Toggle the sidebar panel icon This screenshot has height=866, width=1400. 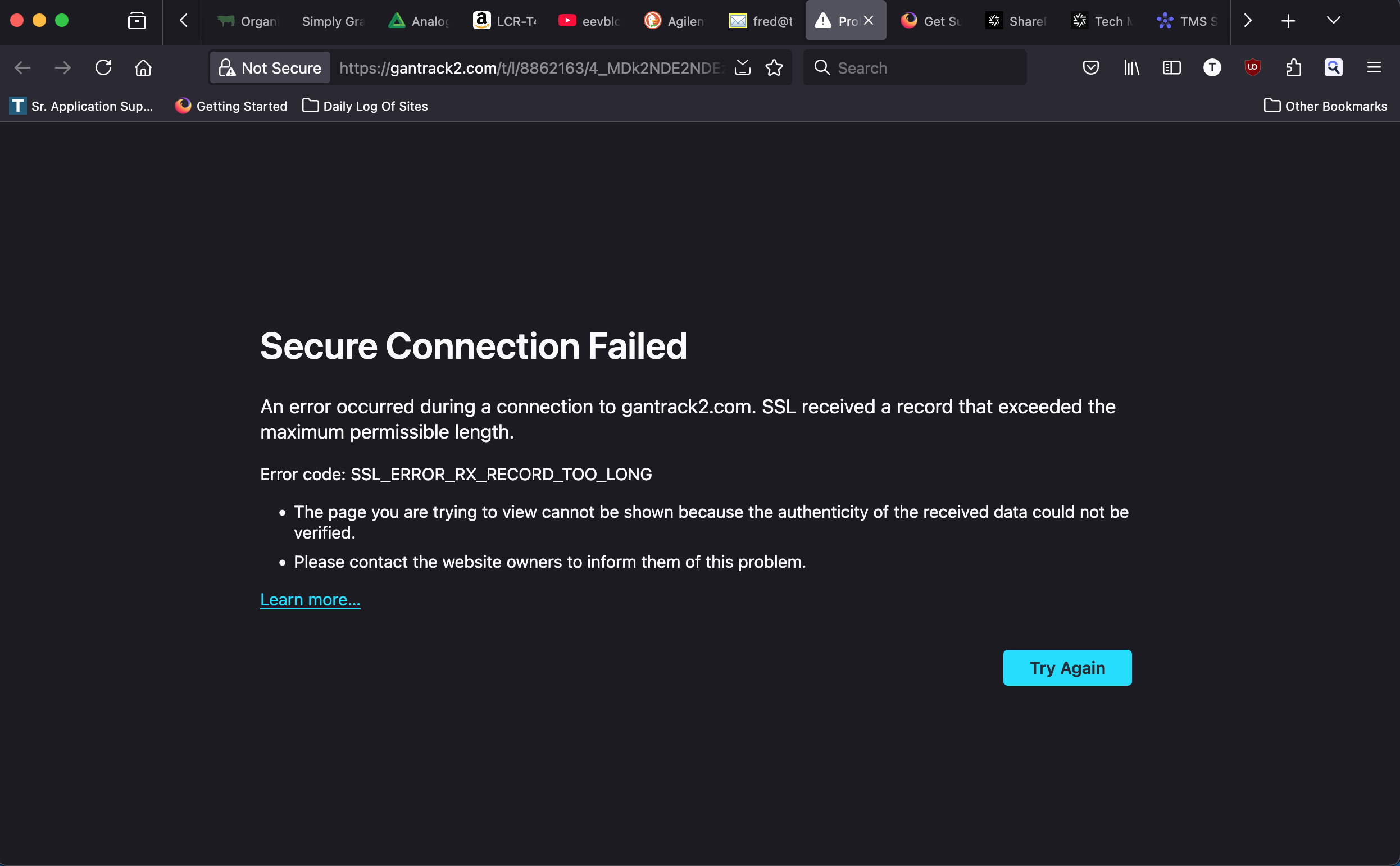[x=1171, y=67]
